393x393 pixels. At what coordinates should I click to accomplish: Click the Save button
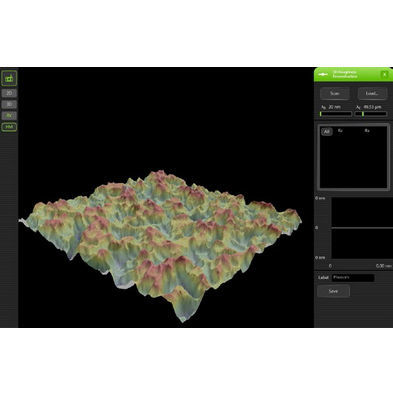click(x=333, y=291)
